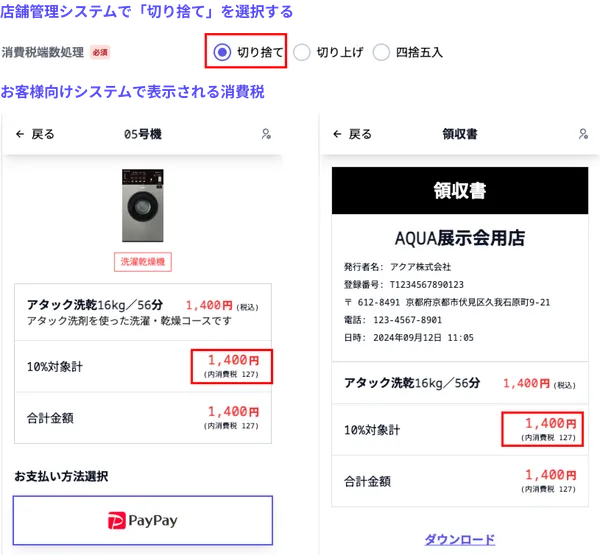Select the 切り捨て rounding radio button
The width and height of the screenshot is (600, 555).
222,52
